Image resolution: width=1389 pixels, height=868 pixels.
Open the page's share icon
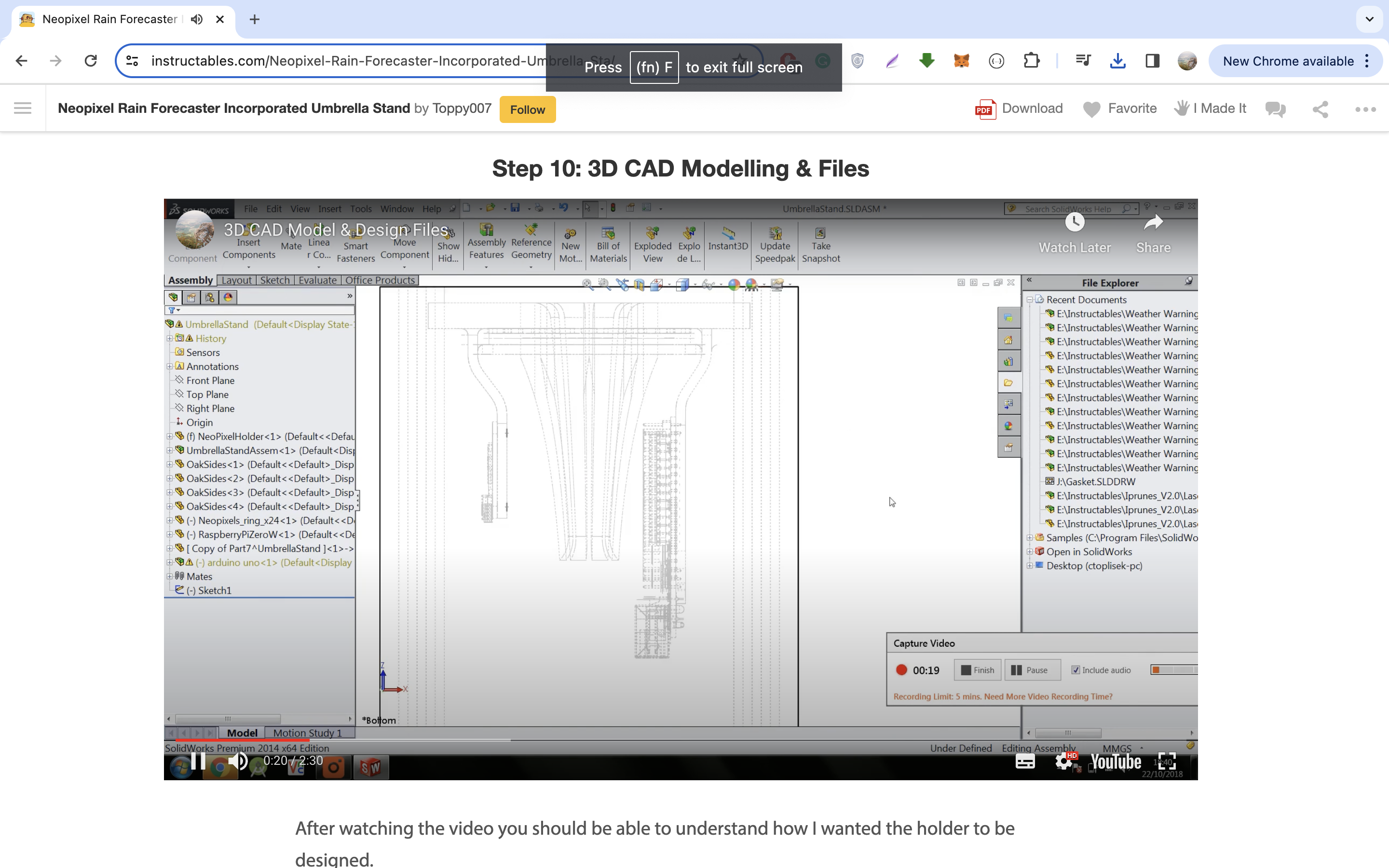click(x=1320, y=108)
